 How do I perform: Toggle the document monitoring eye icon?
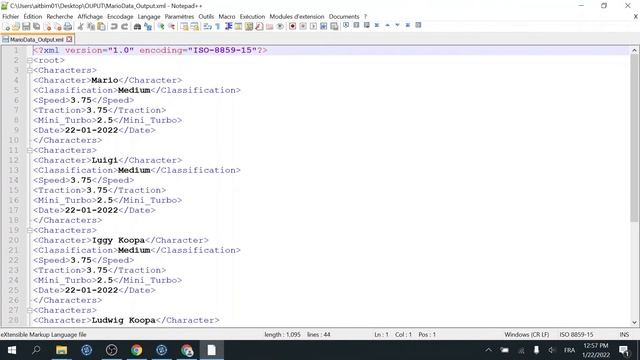280,27
